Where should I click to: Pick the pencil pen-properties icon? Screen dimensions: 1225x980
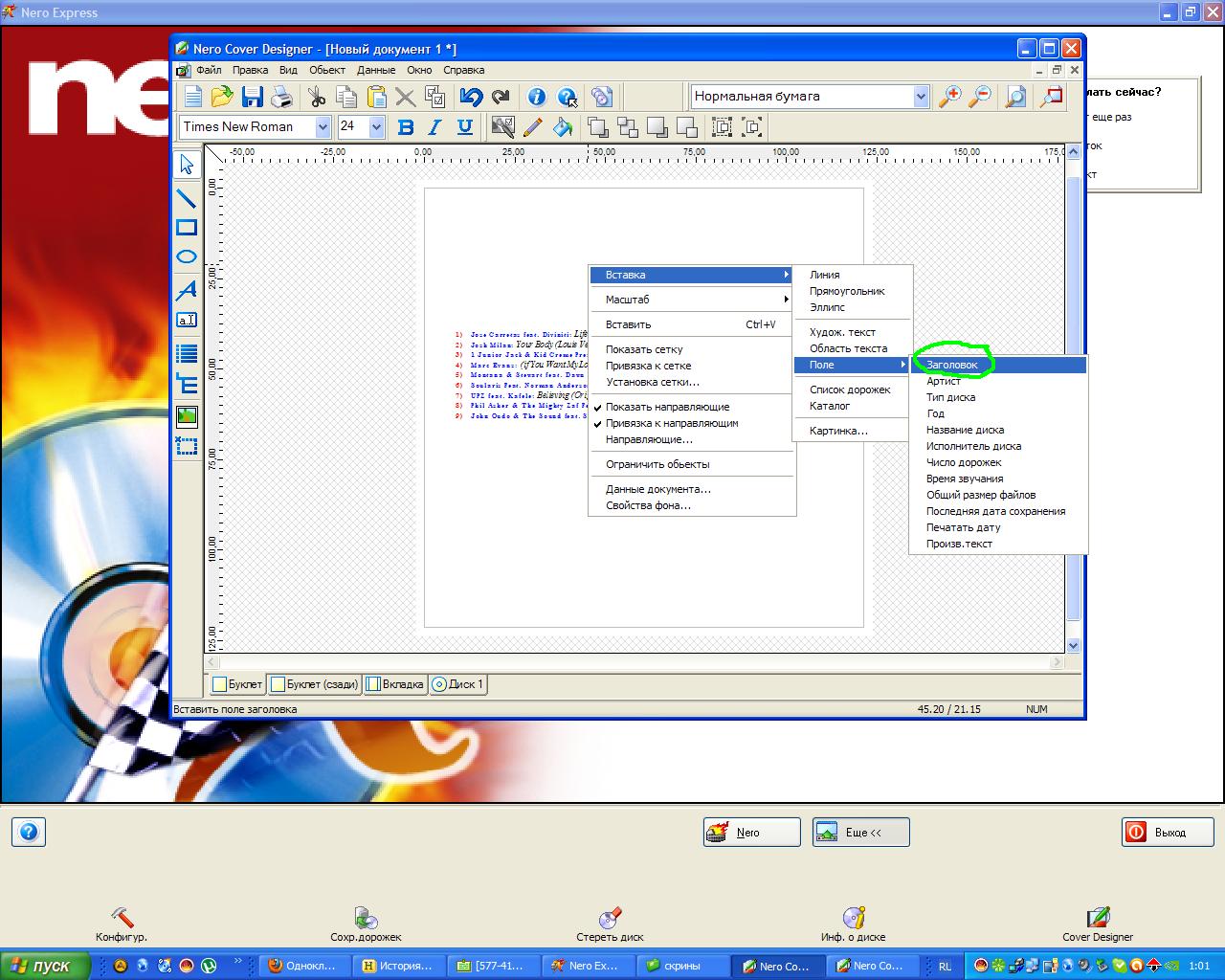click(533, 126)
